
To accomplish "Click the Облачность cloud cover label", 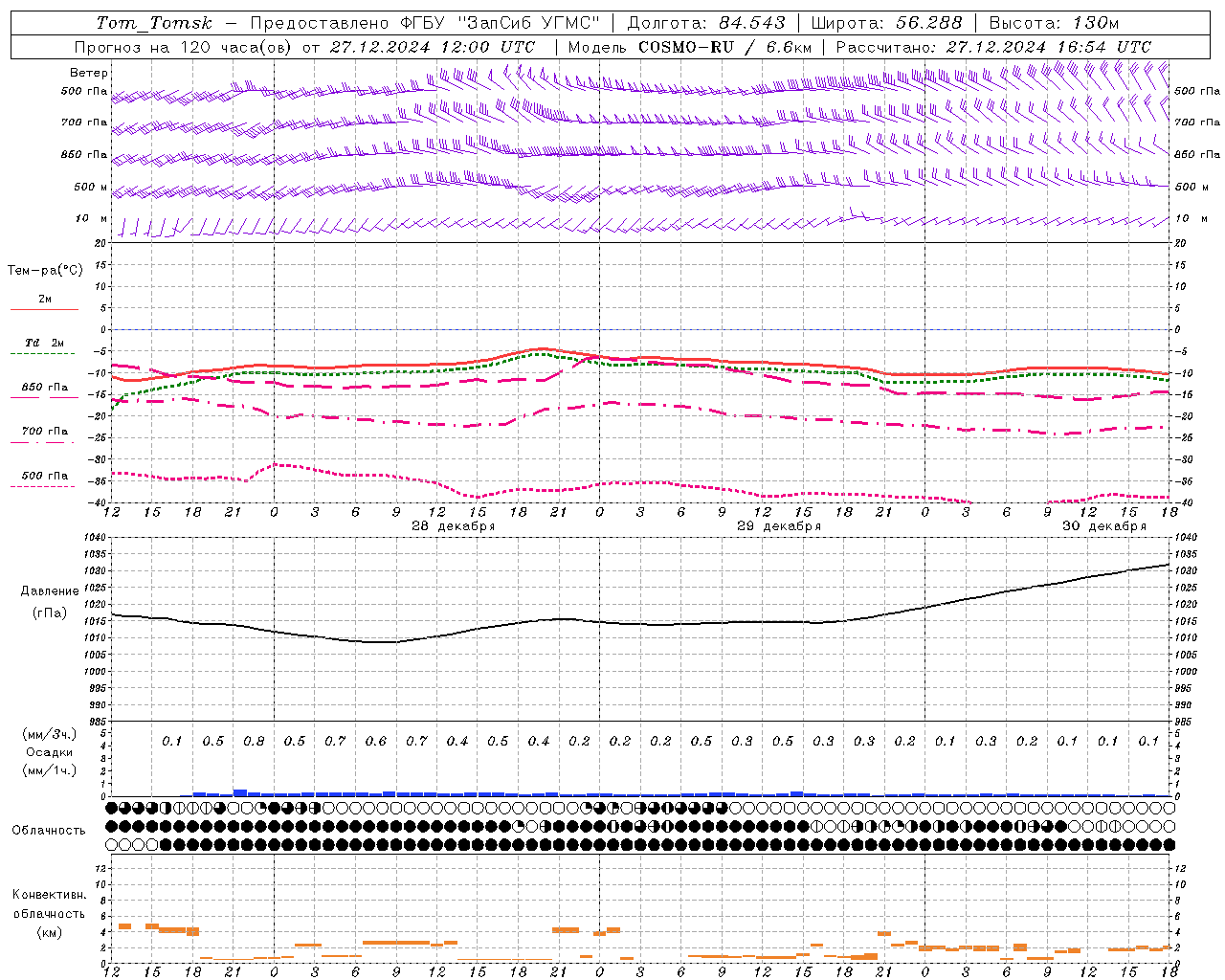I will coord(49,831).
